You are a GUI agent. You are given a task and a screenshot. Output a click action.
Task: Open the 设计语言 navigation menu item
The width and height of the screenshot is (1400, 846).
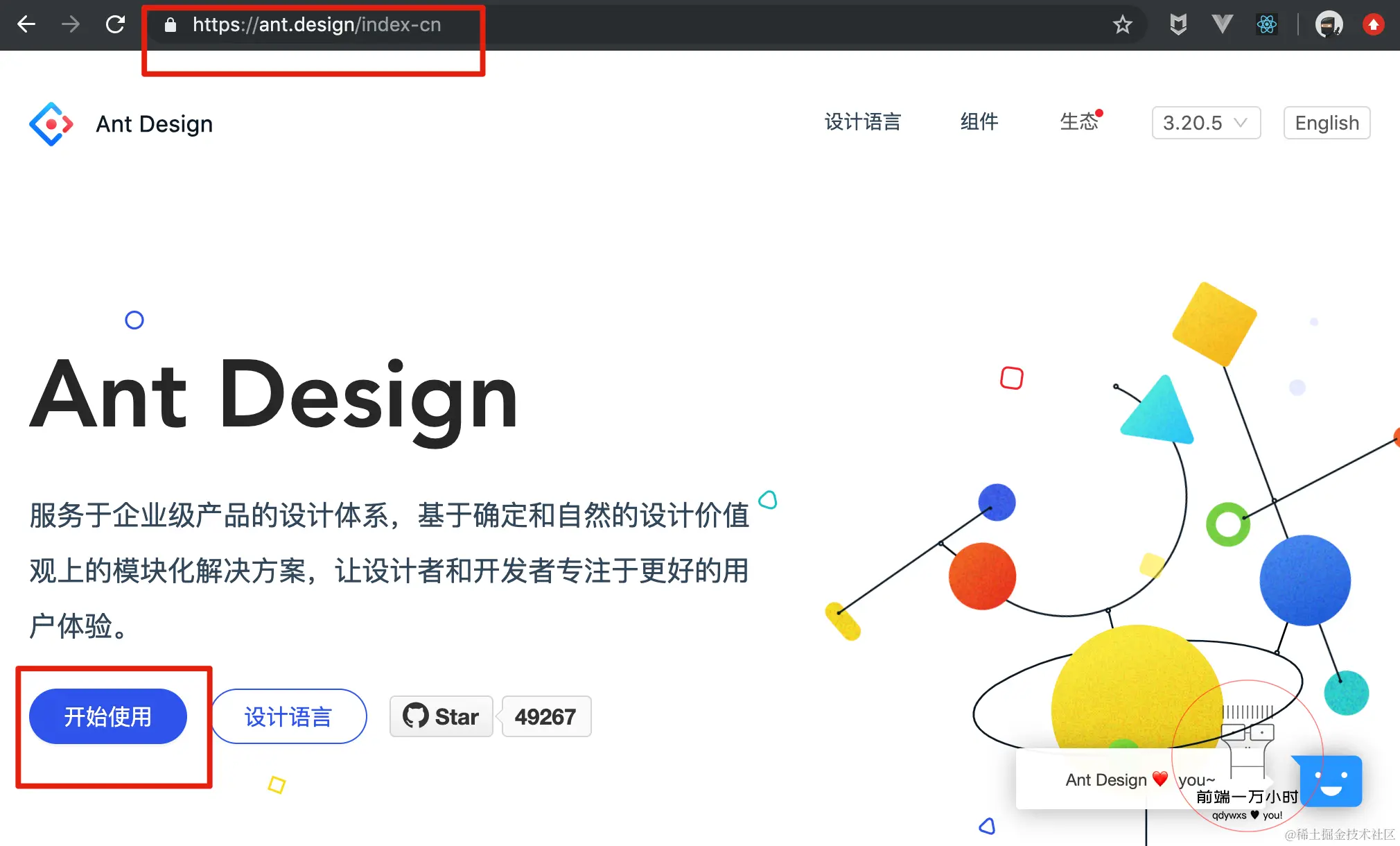pyautogui.click(x=862, y=122)
